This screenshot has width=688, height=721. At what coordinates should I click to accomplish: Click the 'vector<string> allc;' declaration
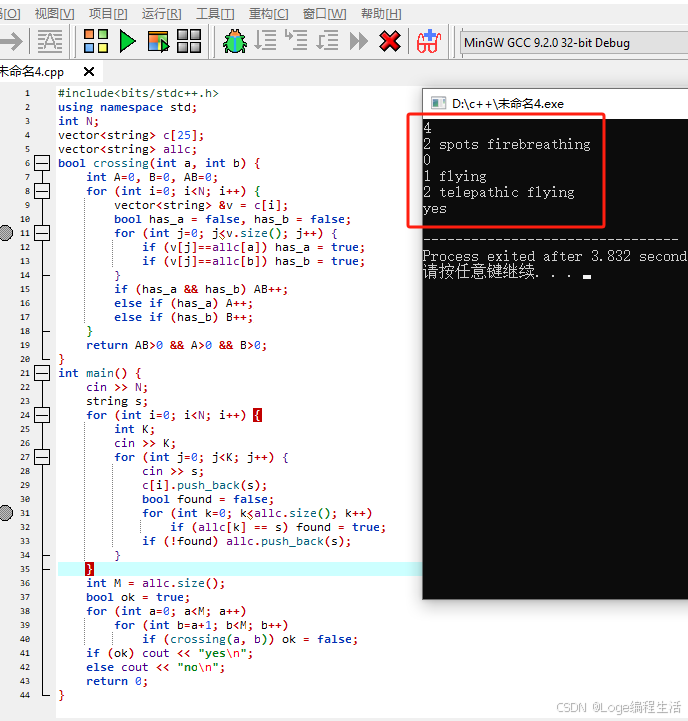click(x=127, y=149)
